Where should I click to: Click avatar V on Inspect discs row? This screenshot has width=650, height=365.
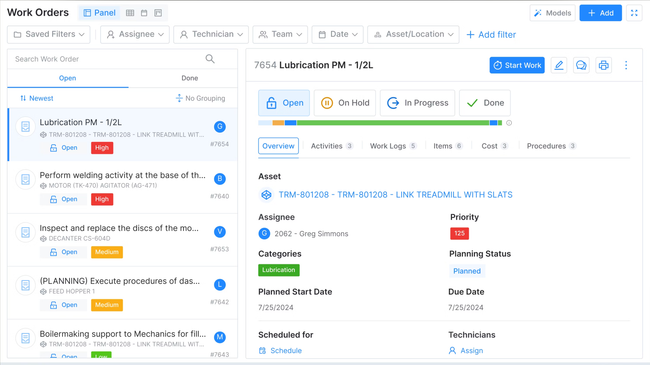click(220, 231)
